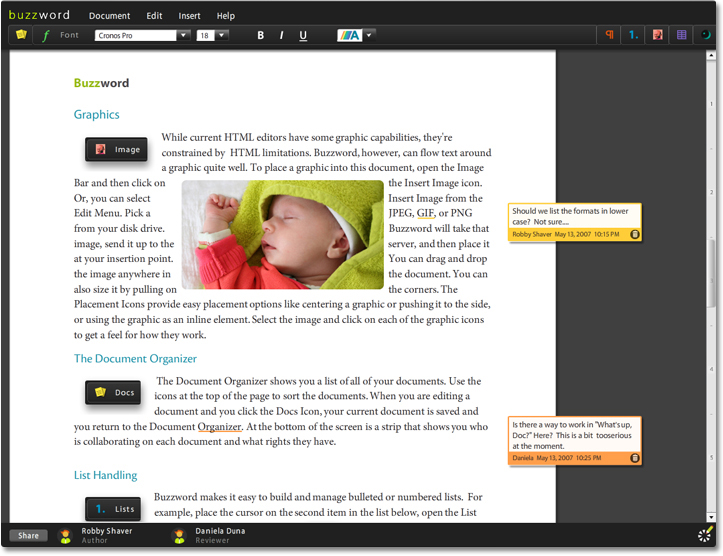Click the buzzword logo

coord(39,15)
